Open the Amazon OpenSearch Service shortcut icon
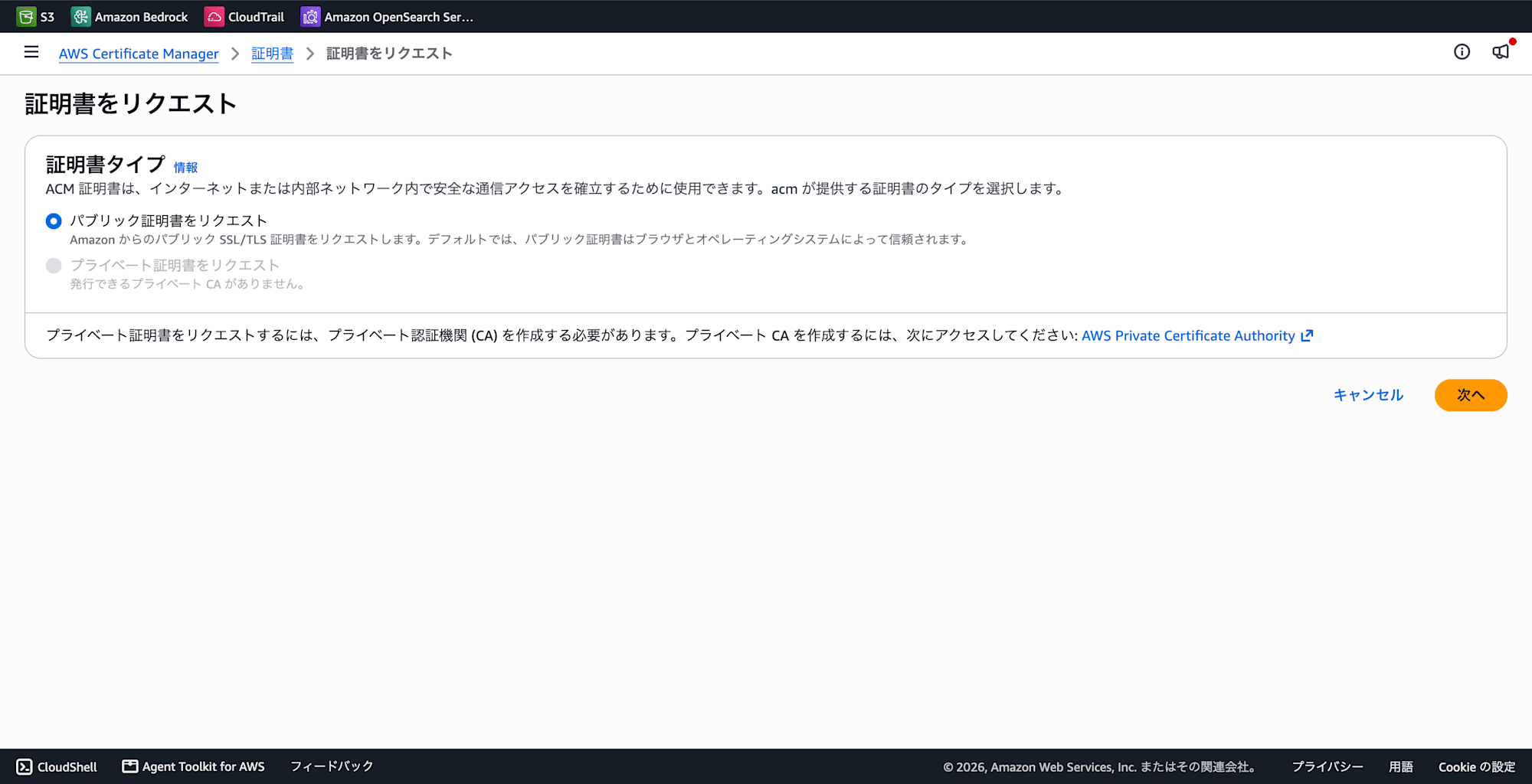The width and height of the screenshot is (1532, 784). [x=310, y=17]
